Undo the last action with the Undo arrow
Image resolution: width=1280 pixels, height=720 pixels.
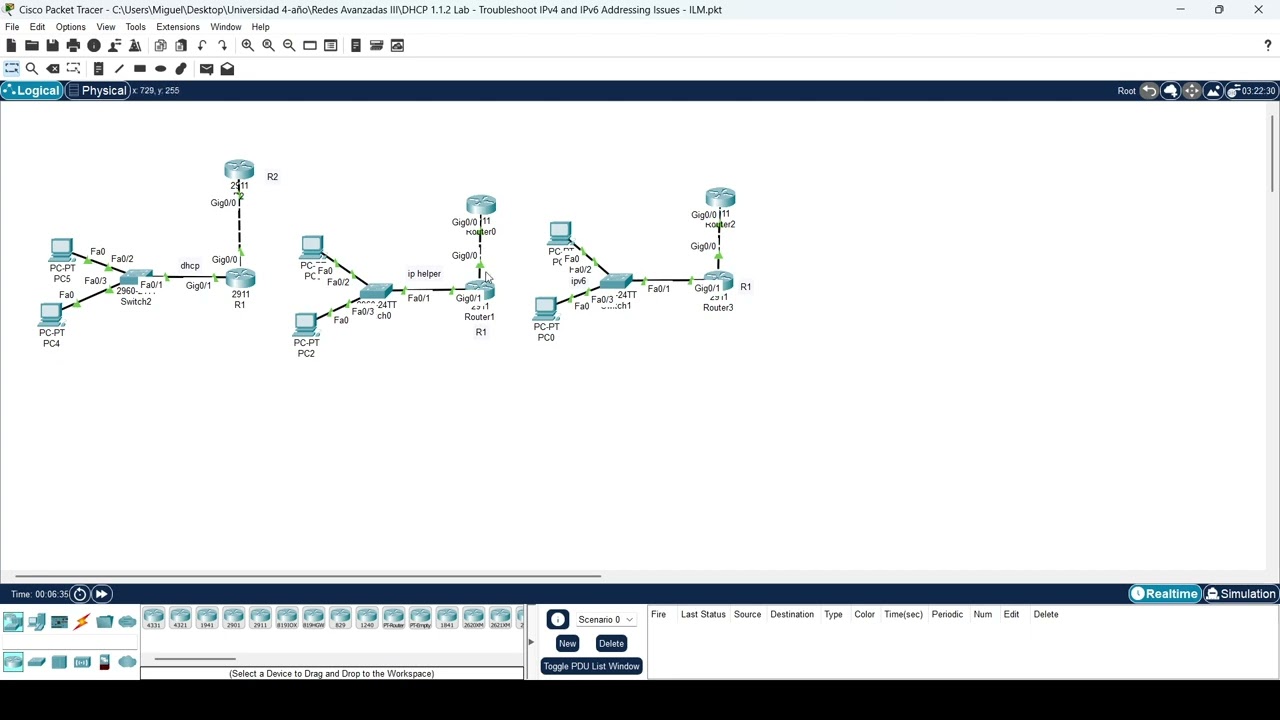(202, 45)
